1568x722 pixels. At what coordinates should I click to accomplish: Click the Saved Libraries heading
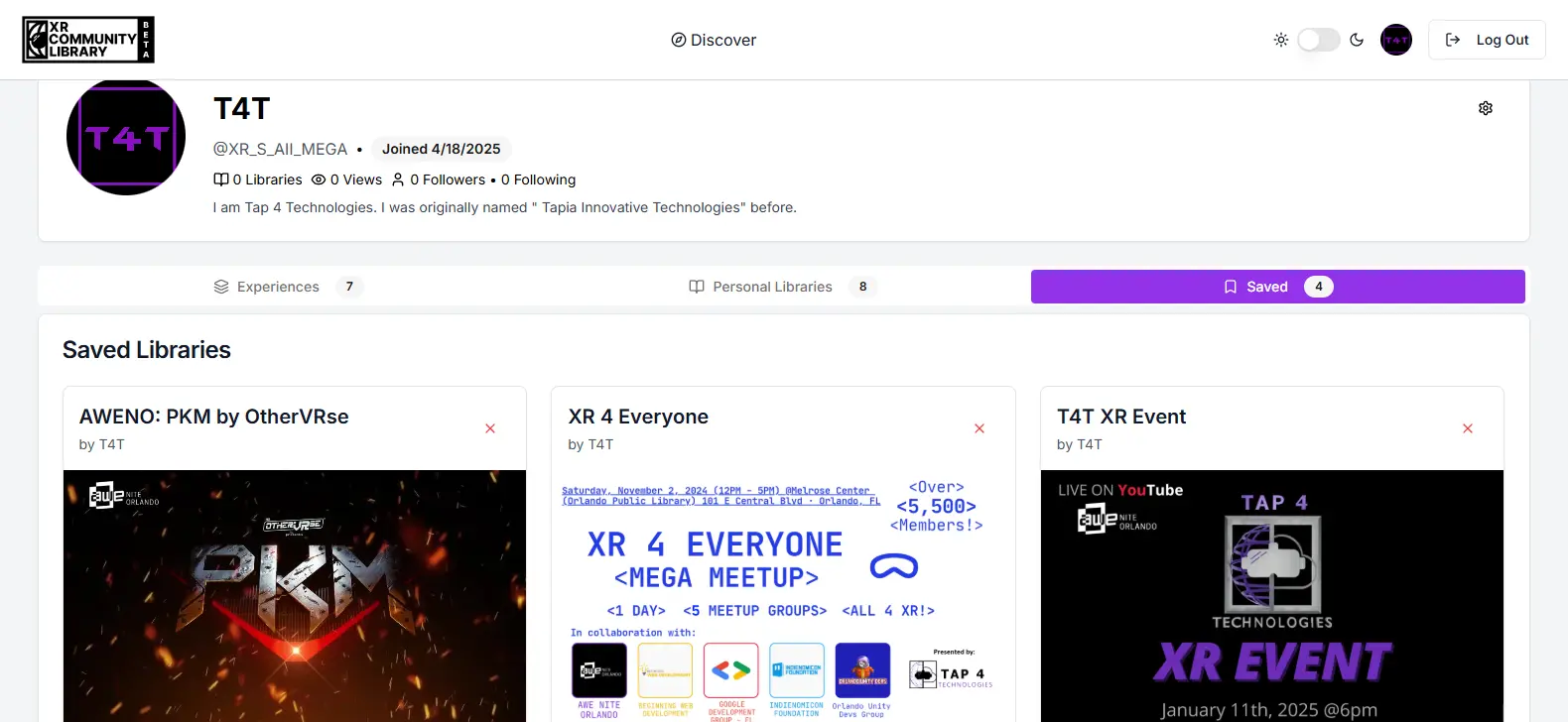(147, 350)
